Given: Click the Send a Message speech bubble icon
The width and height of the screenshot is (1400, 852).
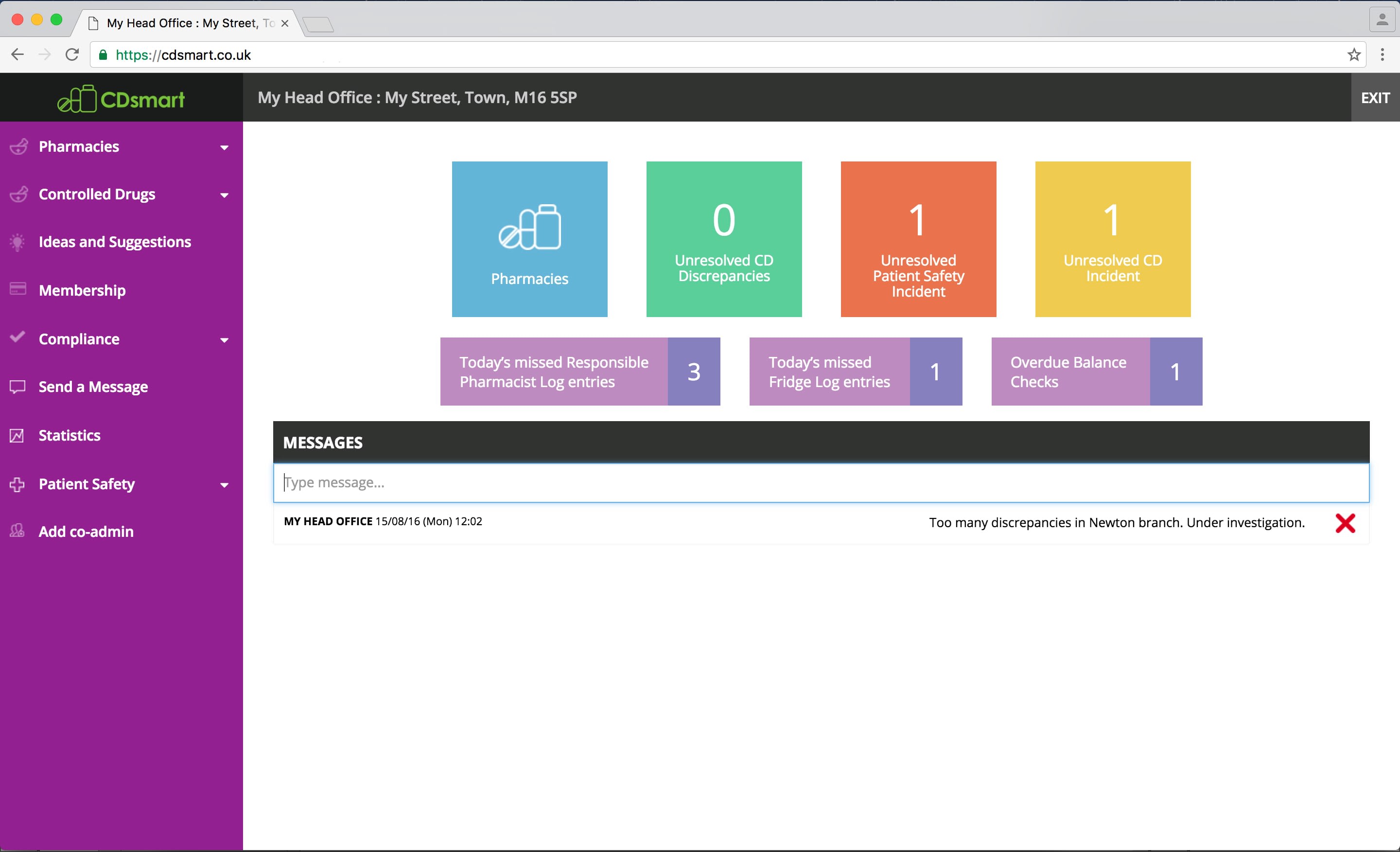Looking at the screenshot, I should tap(17, 387).
